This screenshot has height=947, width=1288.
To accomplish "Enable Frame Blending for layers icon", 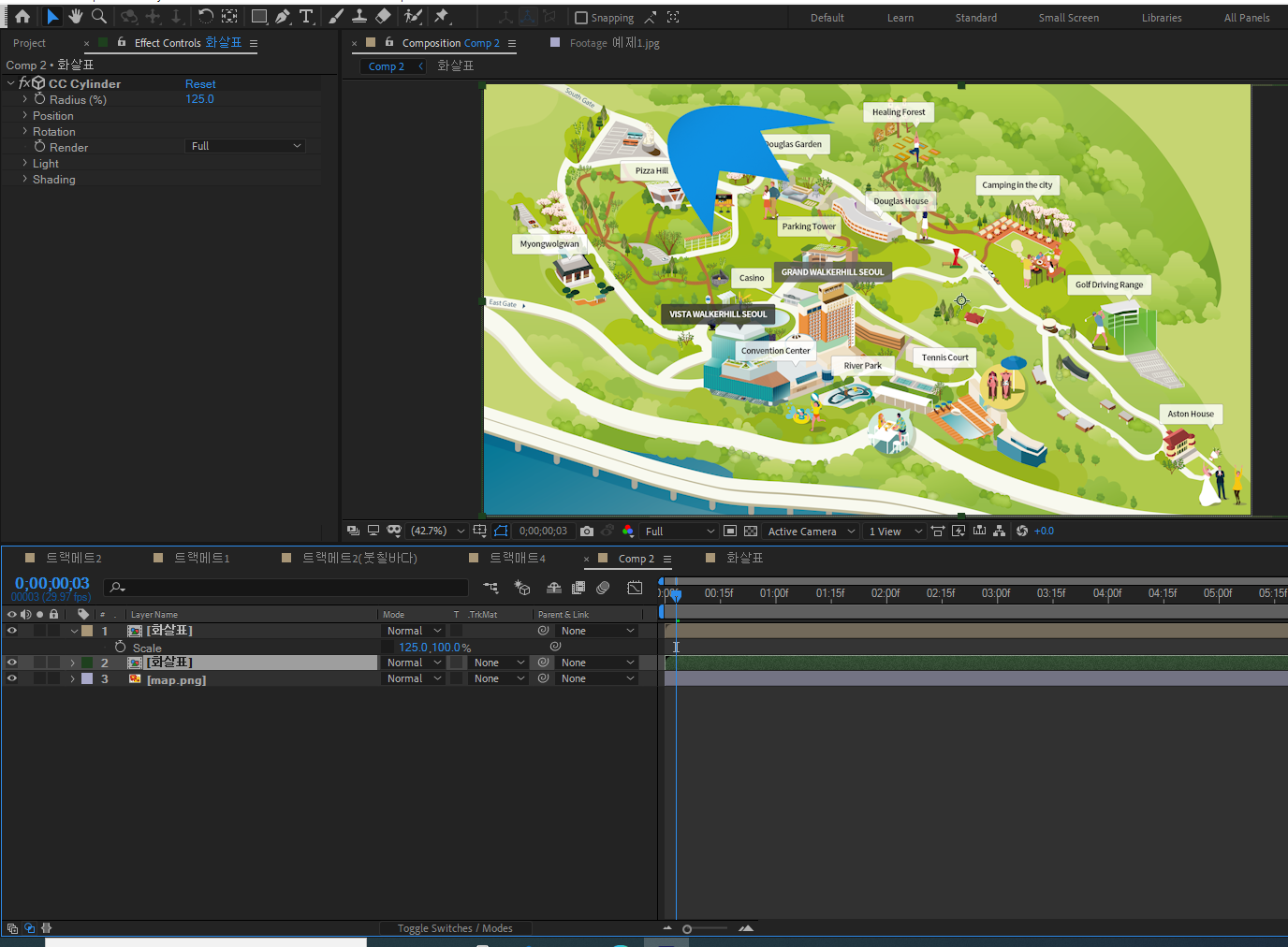I will 578,588.
